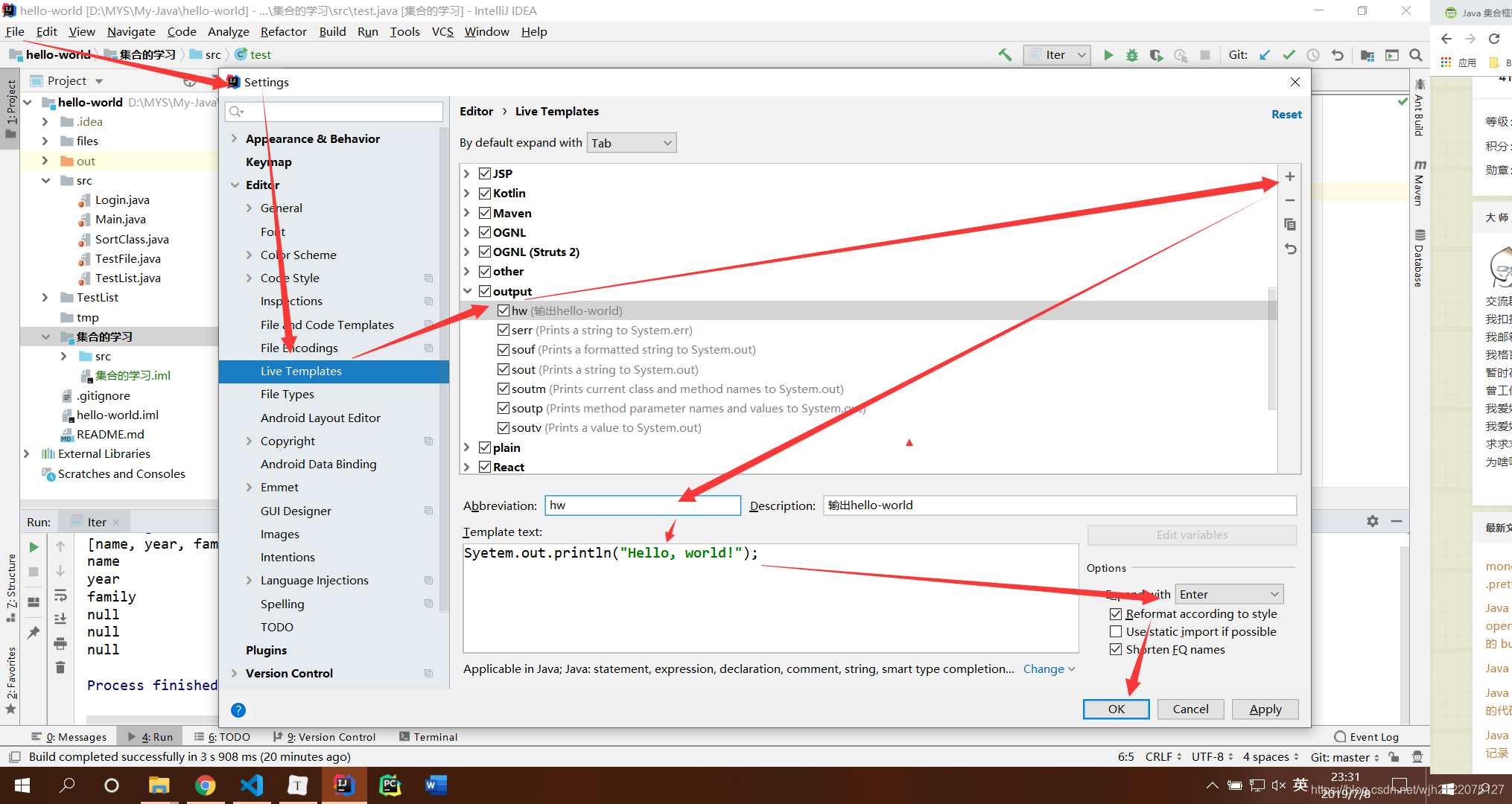Screen dimensions: 1512x804
Task: Toggle the Maven template group checkbox
Action: click(485, 213)
